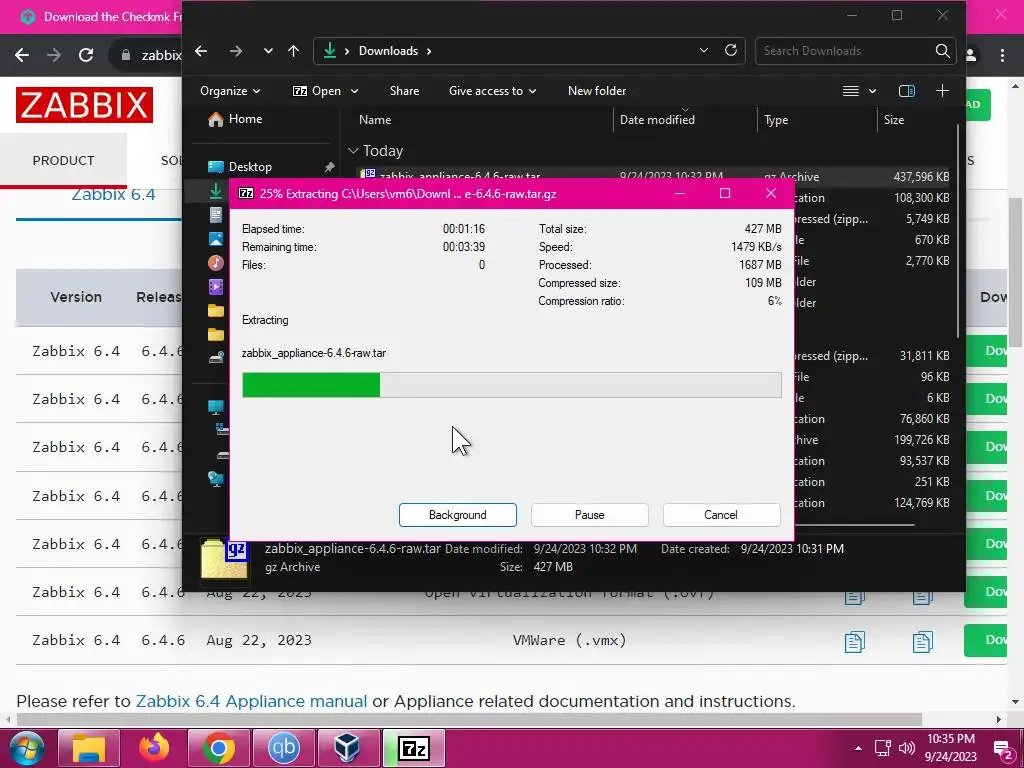Screen dimensions: 1024x768
Task: Click the plus icon in Explorer toolbar
Action: (x=942, y=91)
